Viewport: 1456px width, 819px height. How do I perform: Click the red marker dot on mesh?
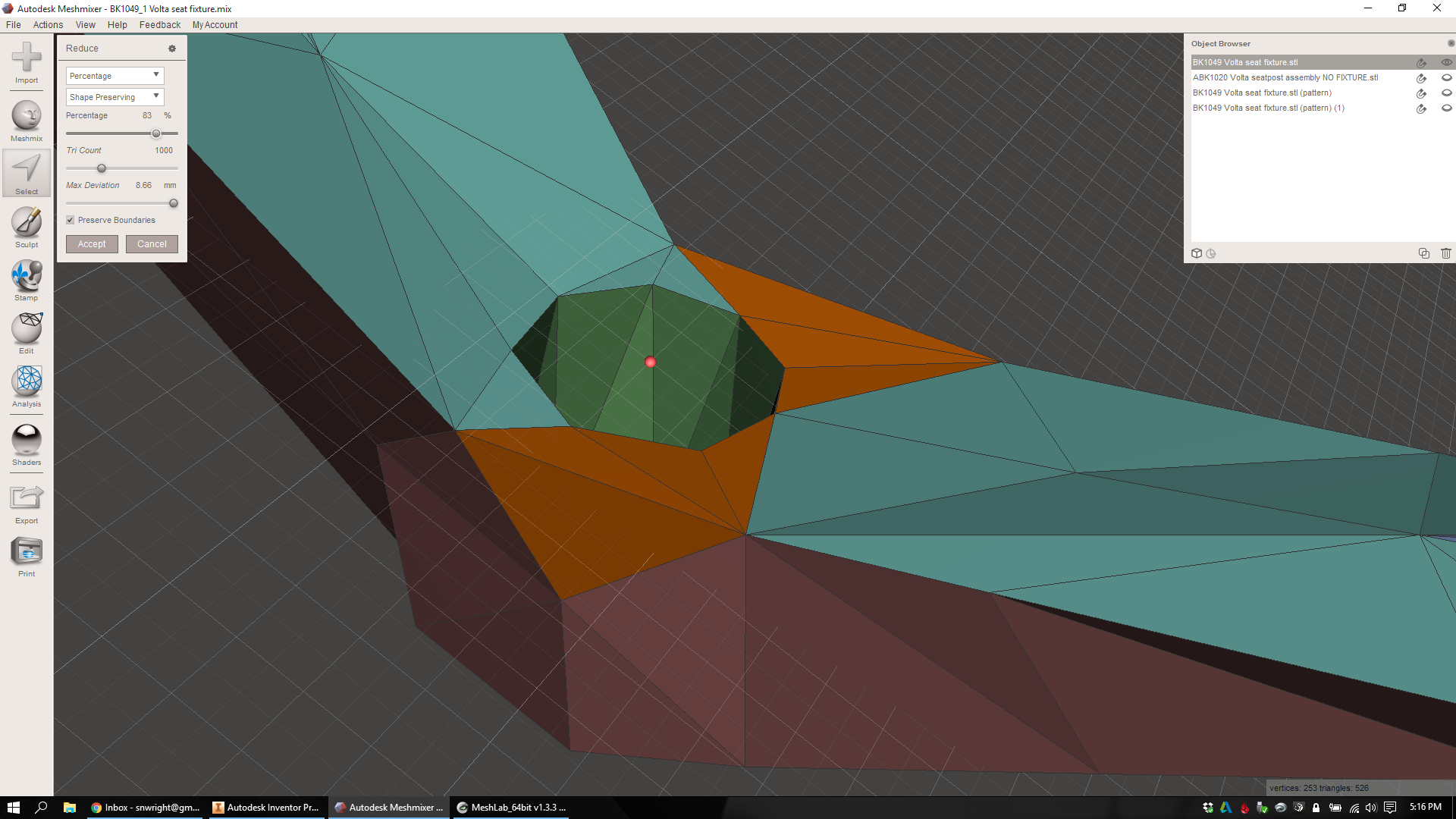pyautogui.click(x=650, y=362)
